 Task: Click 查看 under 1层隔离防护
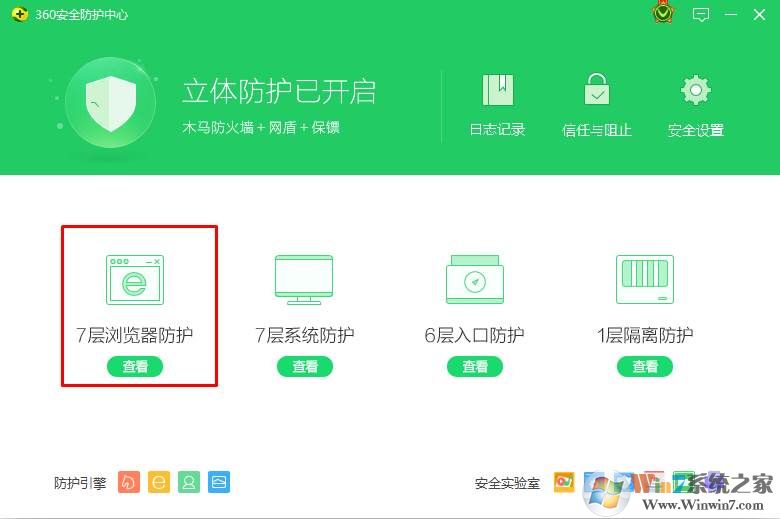pos(645,367)
